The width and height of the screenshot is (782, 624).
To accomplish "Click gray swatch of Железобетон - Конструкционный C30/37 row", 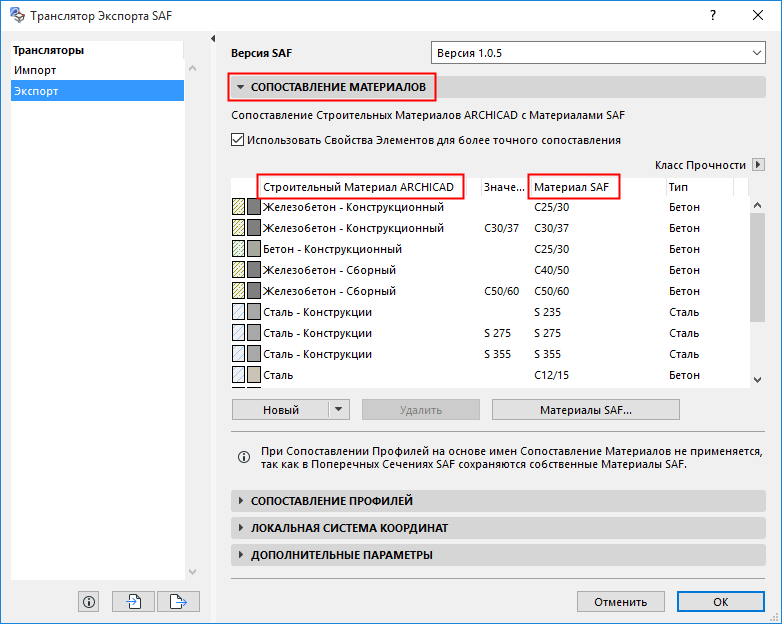I will [x=254, y=228].
